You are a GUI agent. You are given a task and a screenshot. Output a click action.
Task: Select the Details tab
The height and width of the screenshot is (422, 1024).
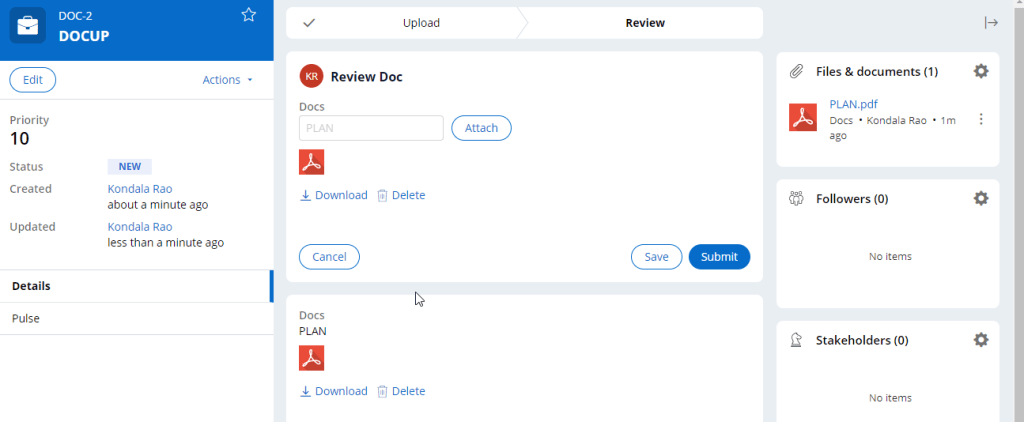pyautogui.click(x=31, y=286)
